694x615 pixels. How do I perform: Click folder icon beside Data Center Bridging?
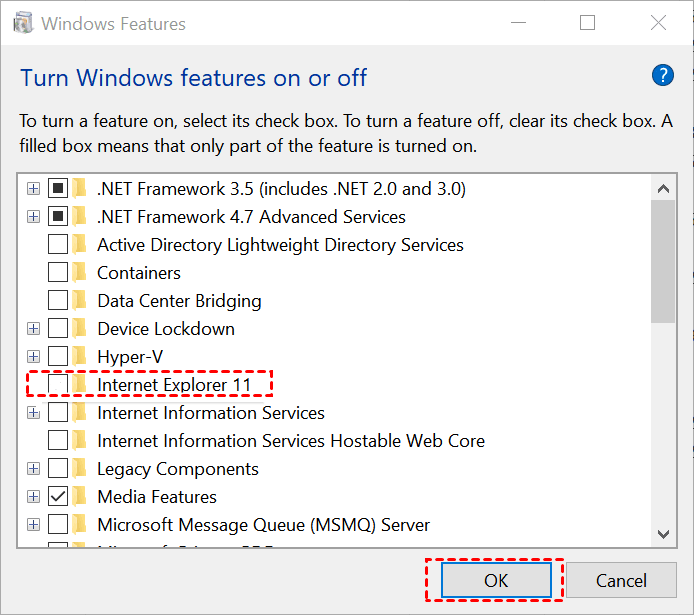pyautogui.click(x=80, y=301)
